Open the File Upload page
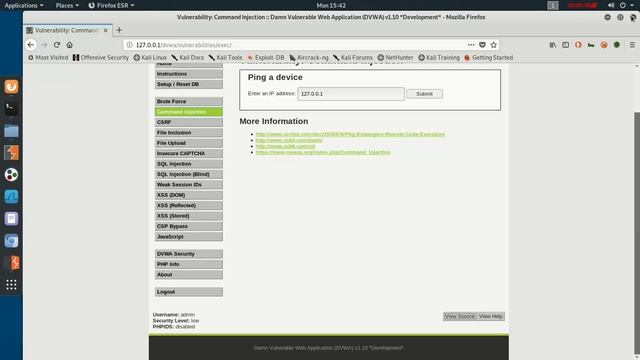The height and width of the screenshot is (360, 640). pos(189,143)
